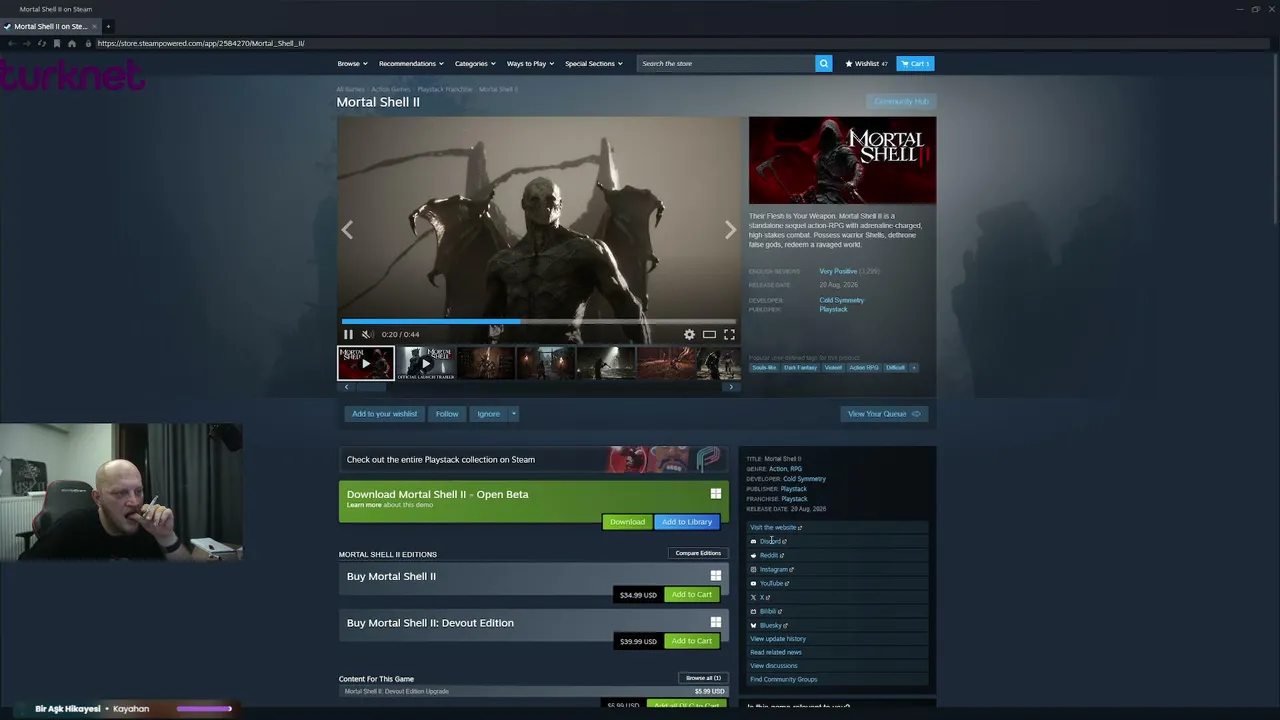This screenshot has height=720, width=1280.
Task: View discussions link
Action: pos(774,666)
